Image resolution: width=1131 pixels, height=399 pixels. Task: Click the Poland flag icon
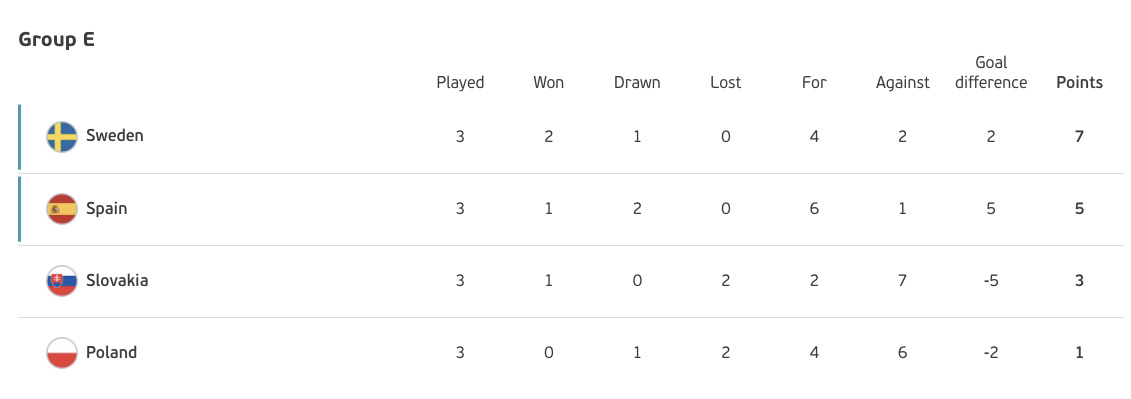click(62, 354)
